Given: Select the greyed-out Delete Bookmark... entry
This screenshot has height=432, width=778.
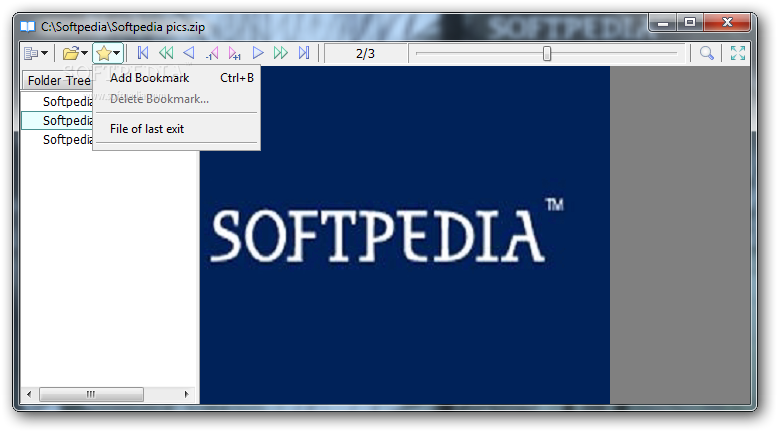Looking at the screenshot, I should pyautogui.click(x=177, y=99).
